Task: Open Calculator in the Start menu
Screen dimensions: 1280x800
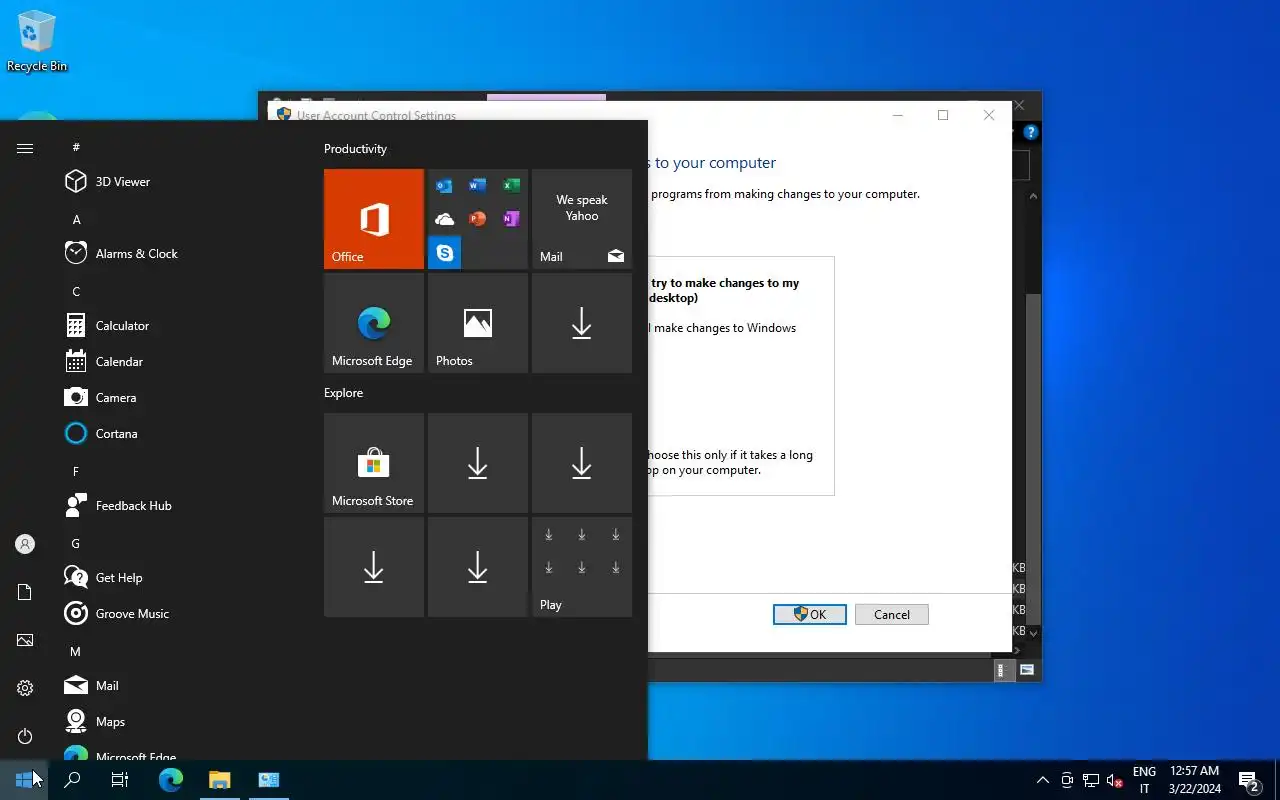Action: click(180, 326)
